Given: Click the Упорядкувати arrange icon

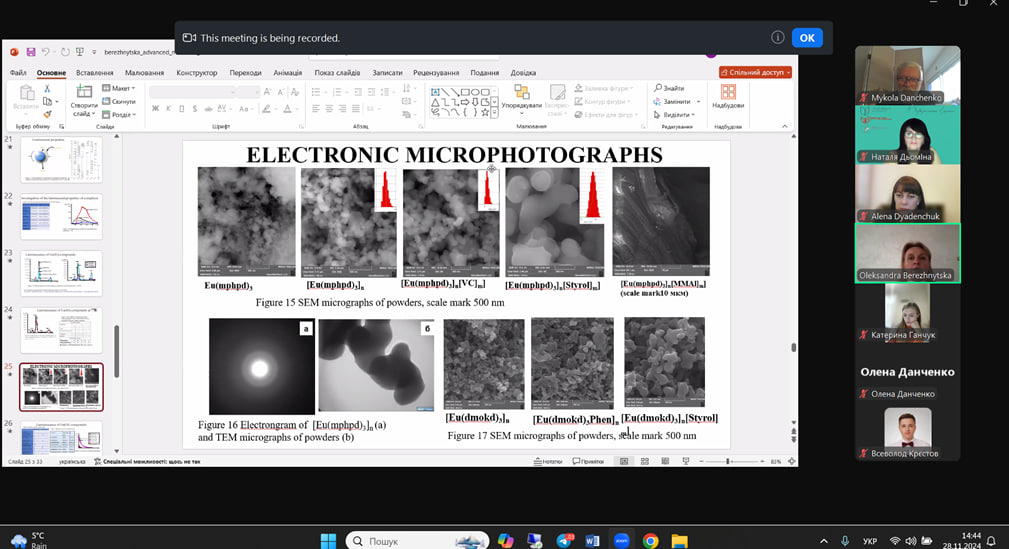Looking at the screenshot, I should (x=521, y=93).
